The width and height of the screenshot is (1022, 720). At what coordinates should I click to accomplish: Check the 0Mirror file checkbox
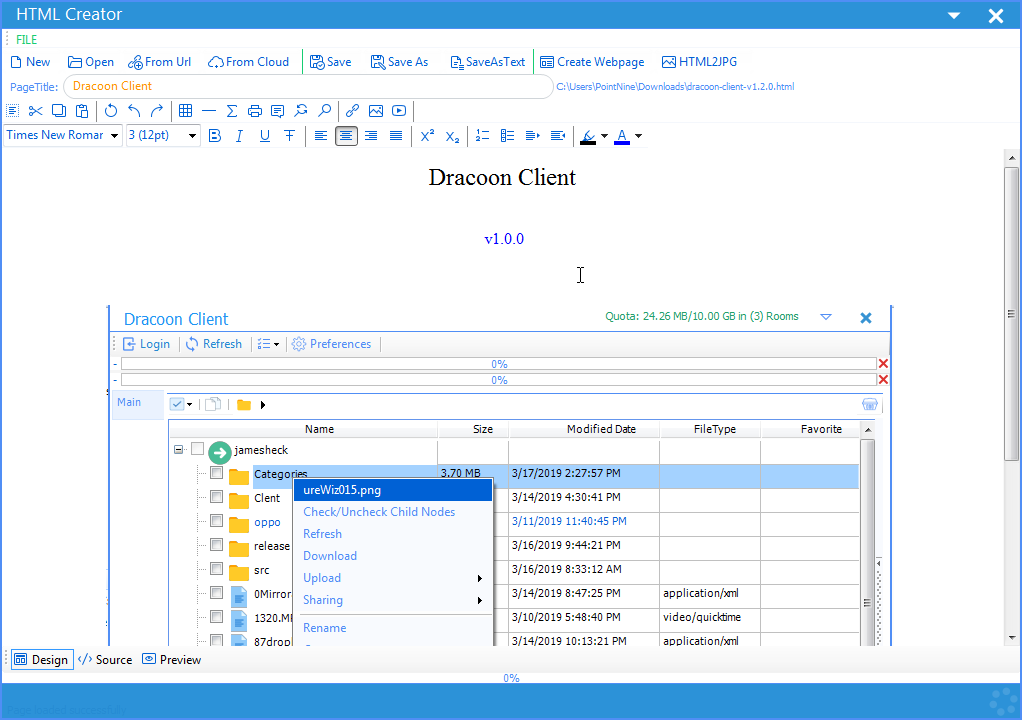pos(216,593)
